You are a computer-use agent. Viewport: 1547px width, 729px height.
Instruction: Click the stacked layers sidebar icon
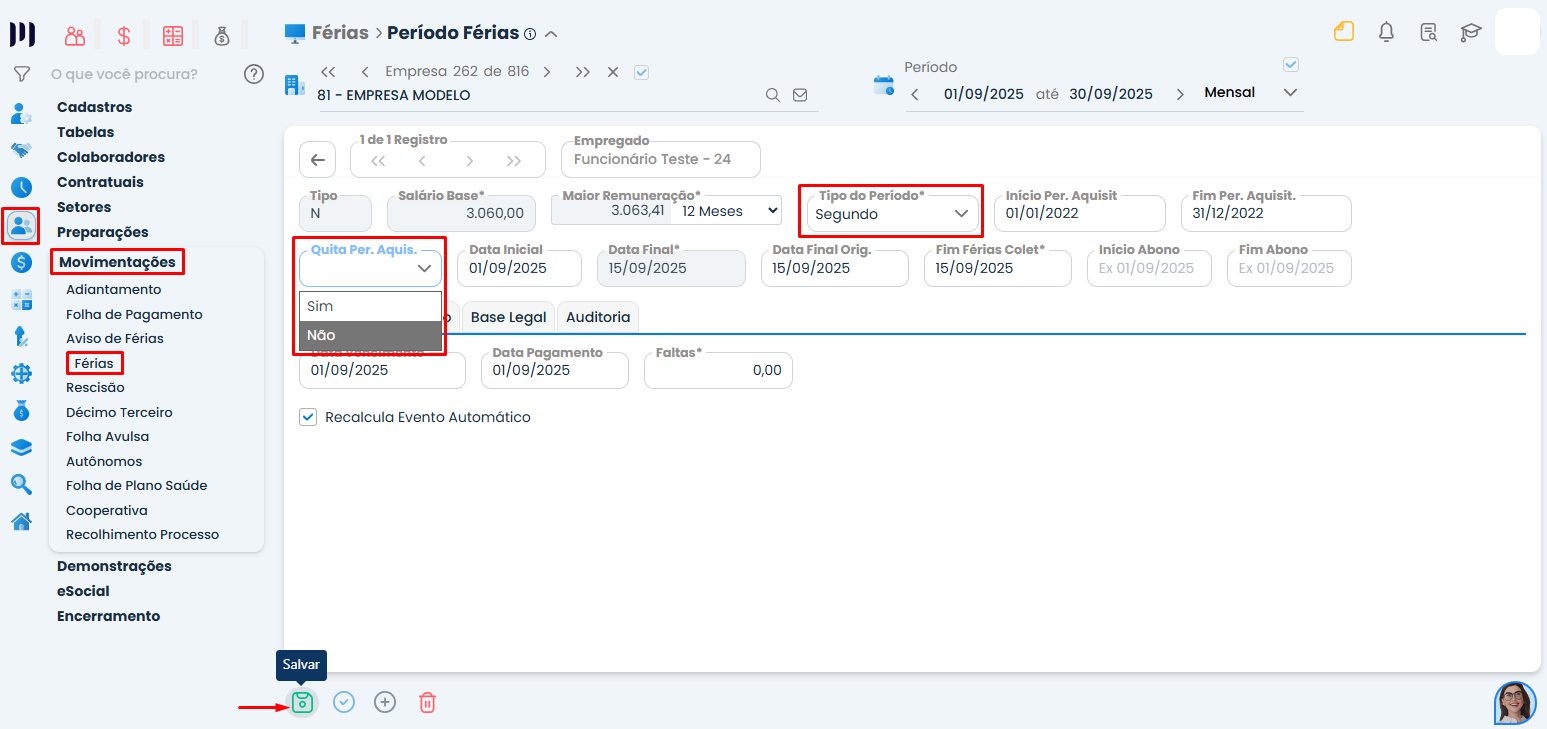tap(21, 448)
